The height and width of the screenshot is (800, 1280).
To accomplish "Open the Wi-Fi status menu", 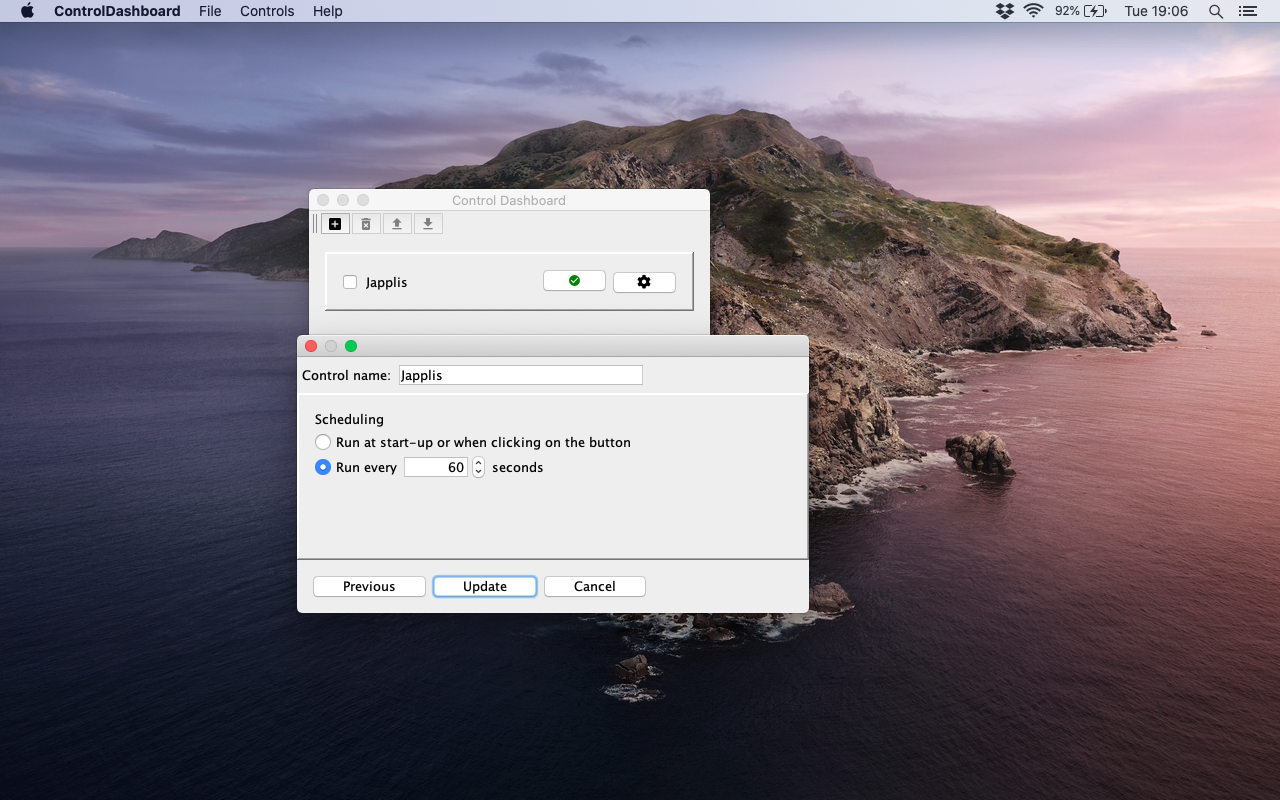I will pyautogui.click(x=1033, y=11).
